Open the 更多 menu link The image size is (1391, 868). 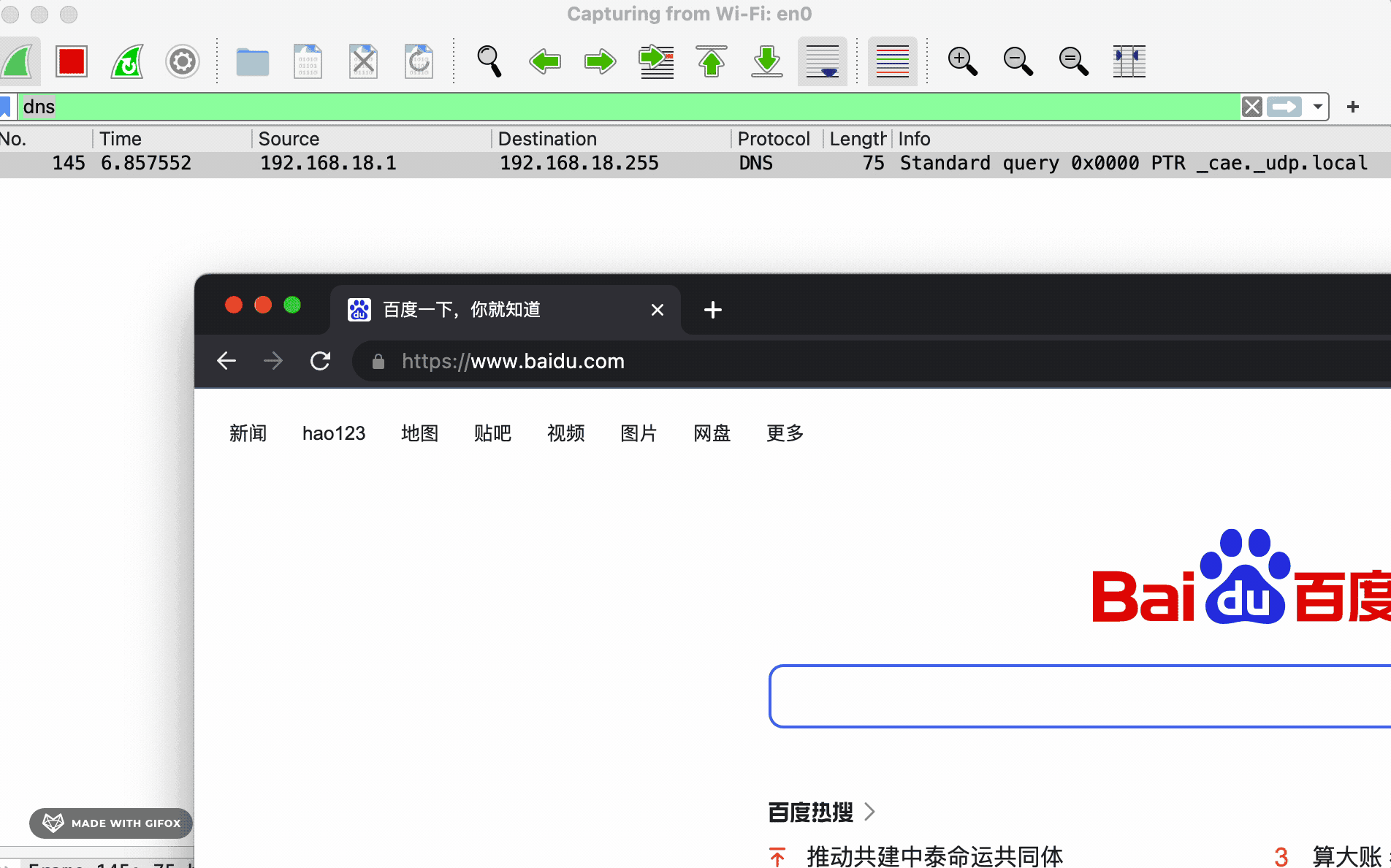pos(785,433)
